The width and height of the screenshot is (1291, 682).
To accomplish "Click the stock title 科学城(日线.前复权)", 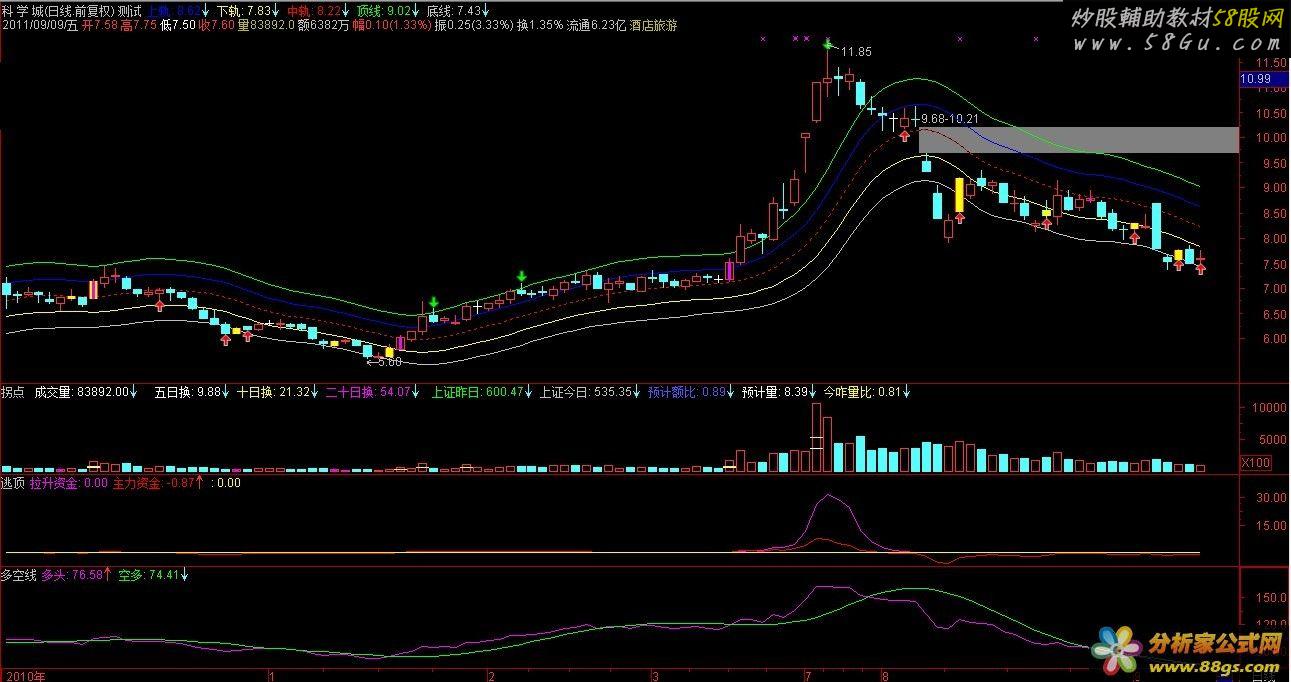I will pos(57,11).
